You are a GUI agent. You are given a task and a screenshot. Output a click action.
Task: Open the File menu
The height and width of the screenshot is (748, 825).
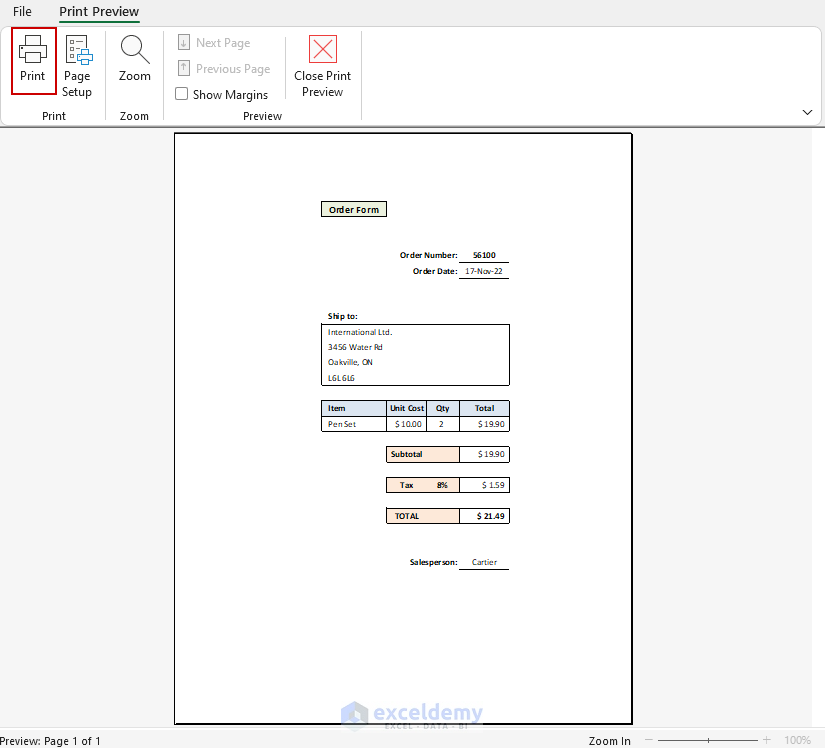22,12
